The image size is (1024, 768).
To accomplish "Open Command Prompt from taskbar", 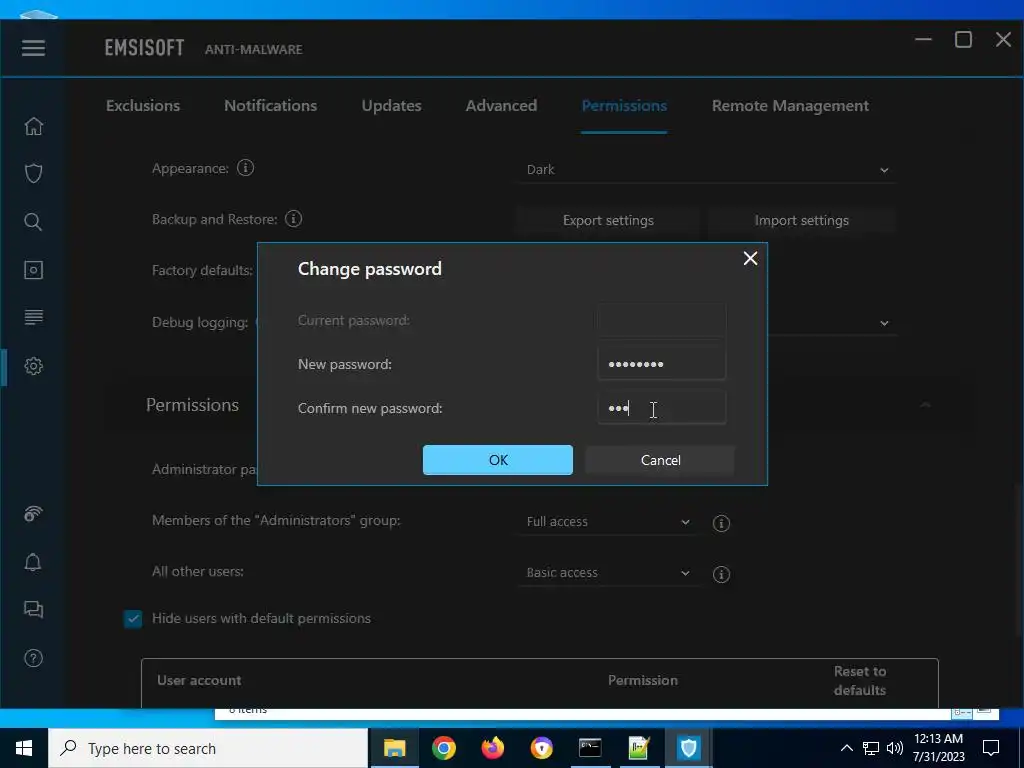I will tap(590, 748).
